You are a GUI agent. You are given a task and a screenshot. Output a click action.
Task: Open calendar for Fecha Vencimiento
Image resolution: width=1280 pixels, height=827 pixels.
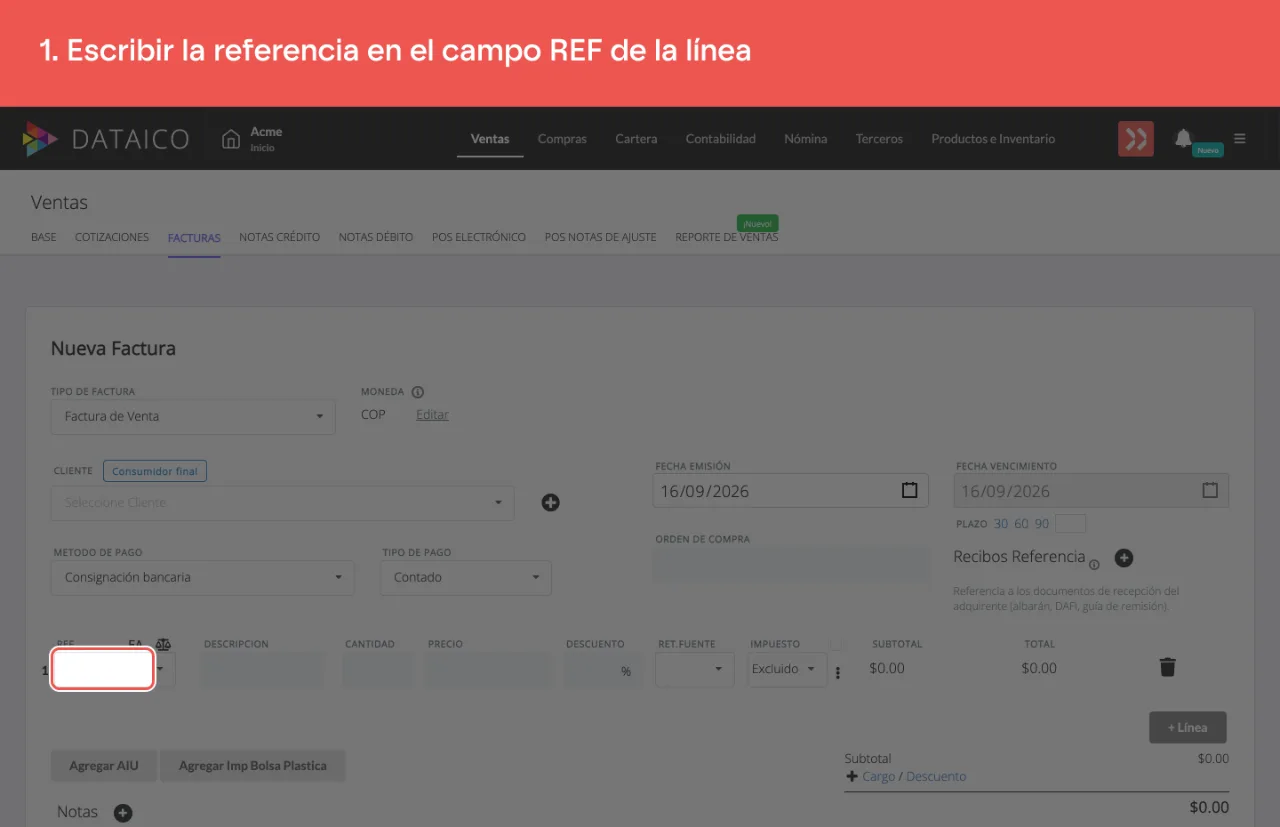point(1210,491)
